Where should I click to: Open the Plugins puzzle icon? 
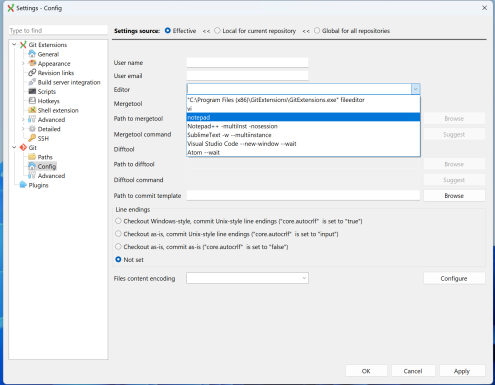click(x=23, y=185)
